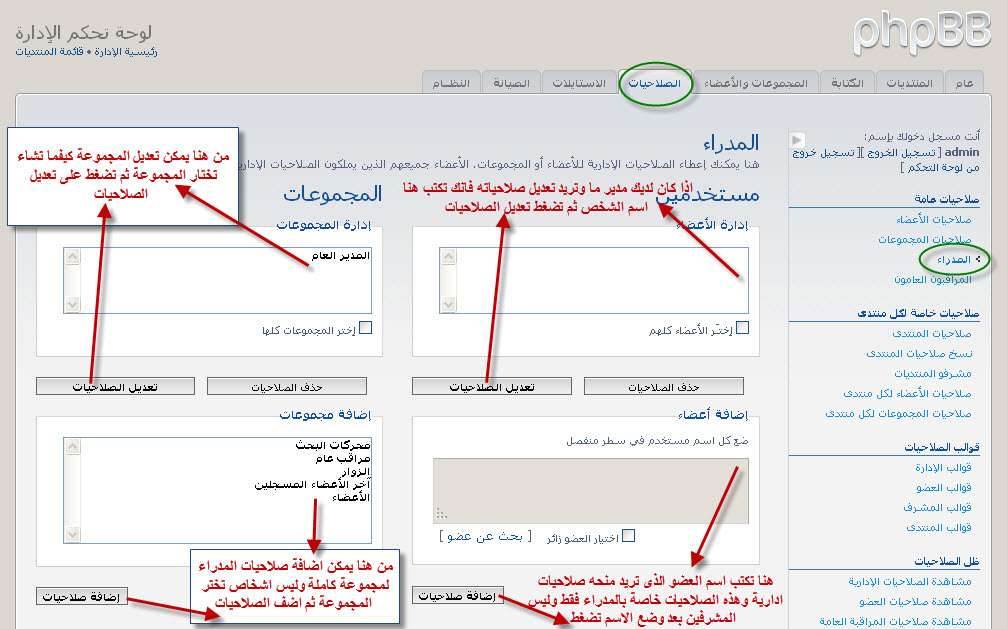Select محركات البحث in add groups list
This screenshot has width=1007, height=629.
coord(332,445)
